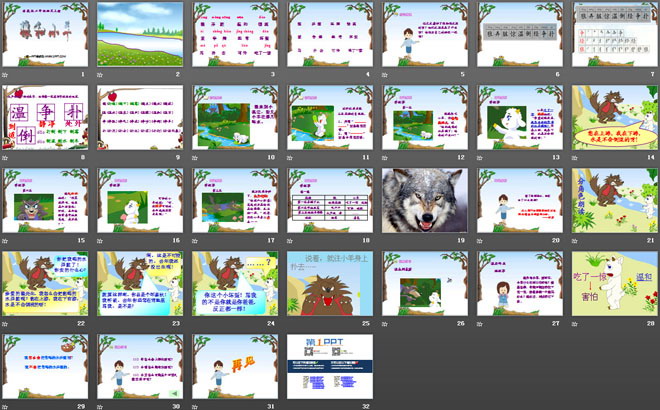Select slide 29 with the bird nest
Screen dimensions: 660x410
[x=45, y=367]
